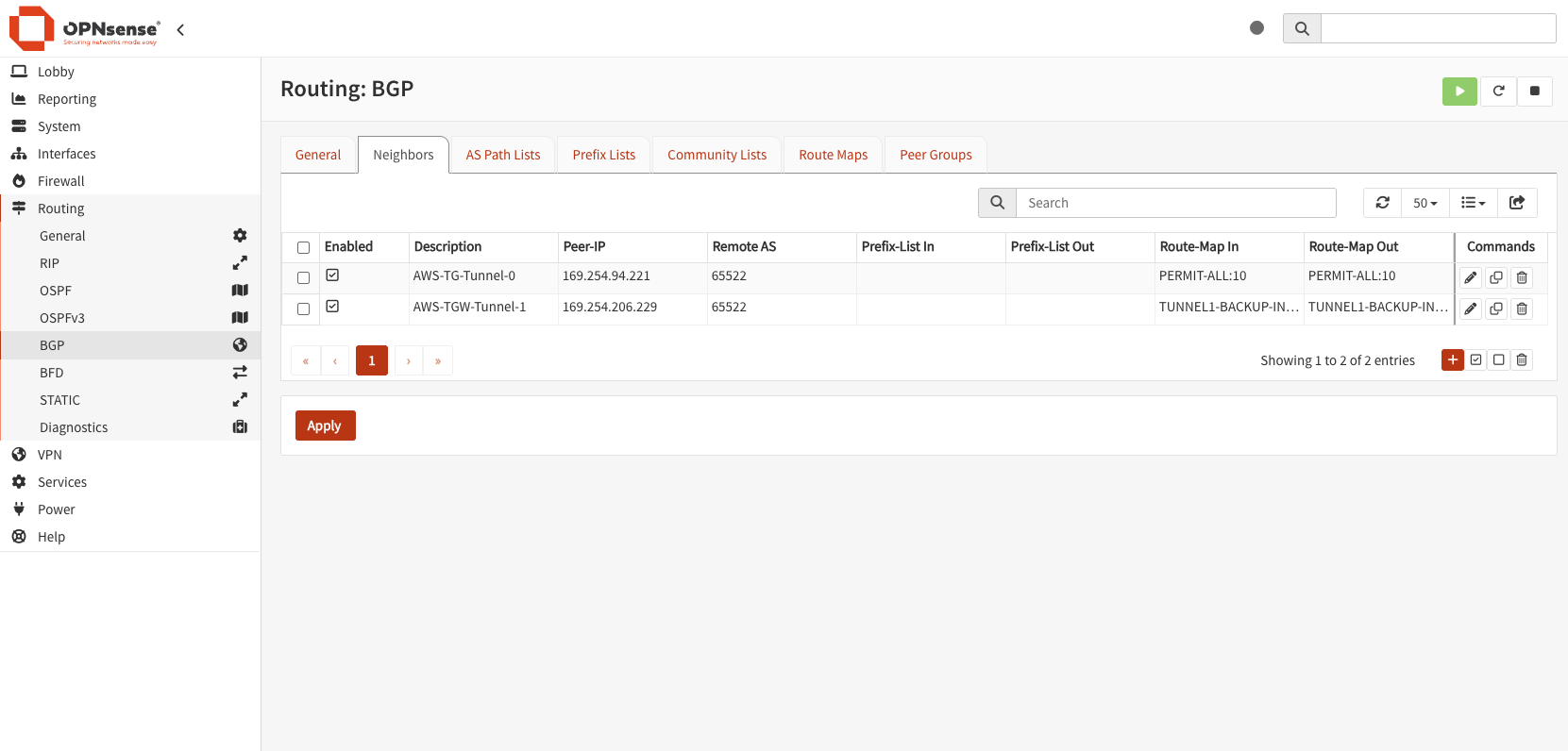This screenshot has width=1568, height=751.
Task: Toggle Enabled for AWS-TG-Tunnel-0
Action: [332, 275]
